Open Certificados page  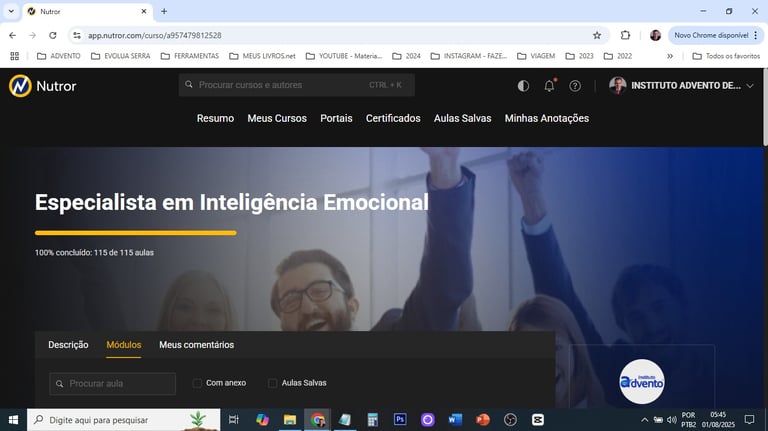[393, 118]
